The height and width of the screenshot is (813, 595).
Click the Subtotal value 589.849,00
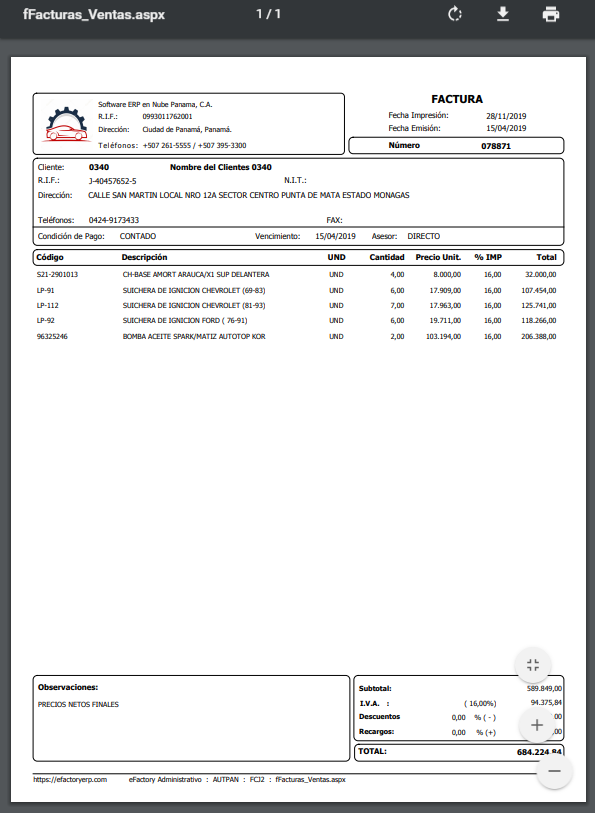pos(544,689)
